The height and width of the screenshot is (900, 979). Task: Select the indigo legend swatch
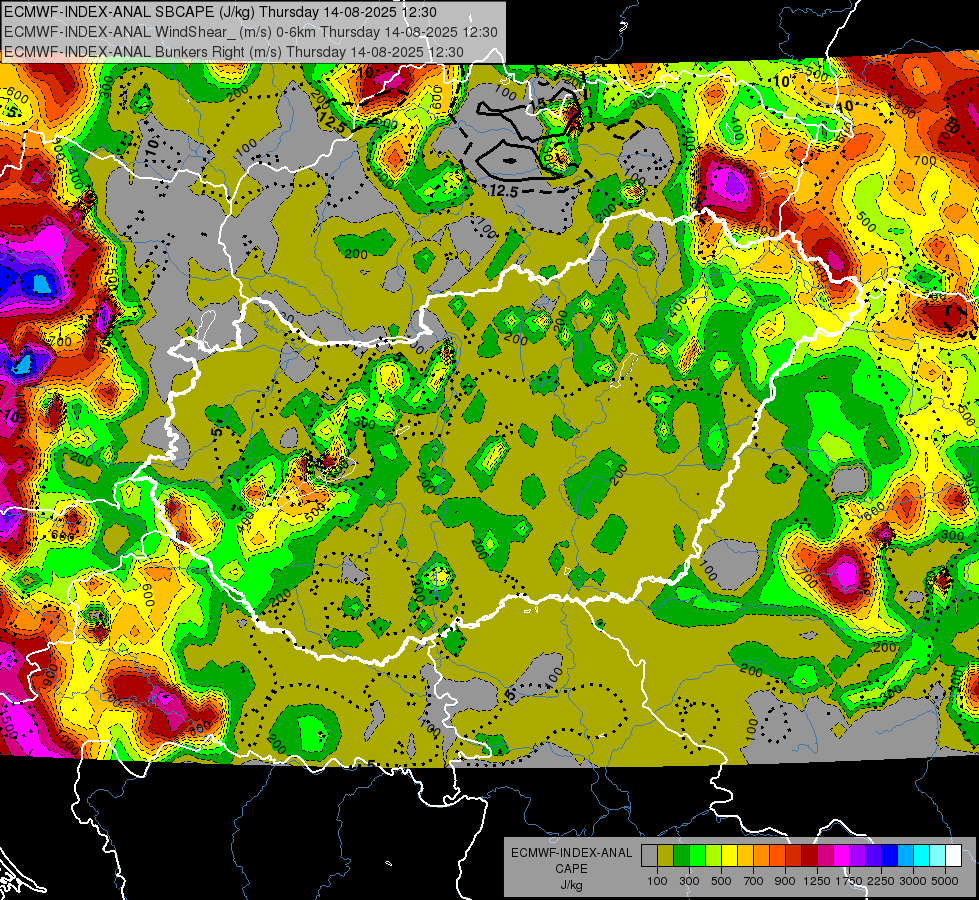[x=873, y=856]
